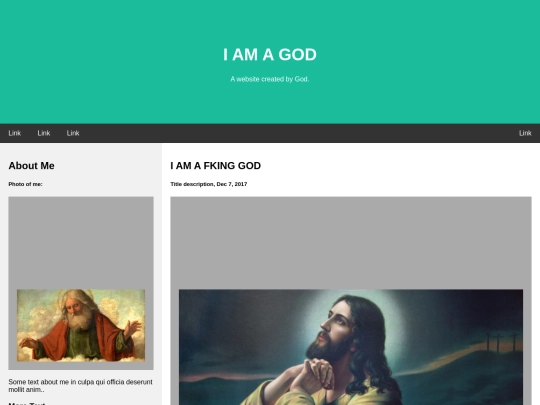Viewport: 540px width, 405px height.
Task: Open the second Link in the navigation bar
Action: [x=44, y=133]
